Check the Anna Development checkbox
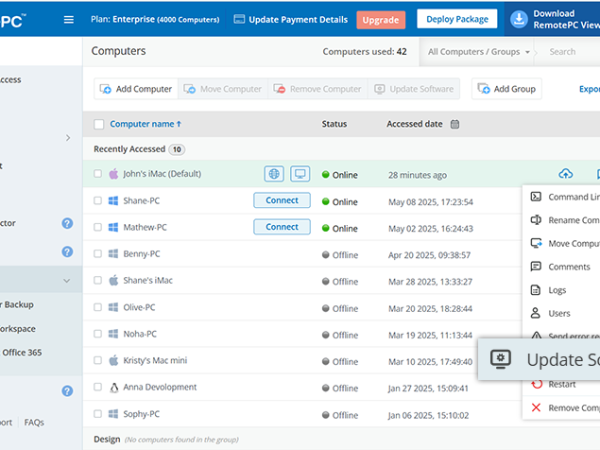 (x=98, y=387)
